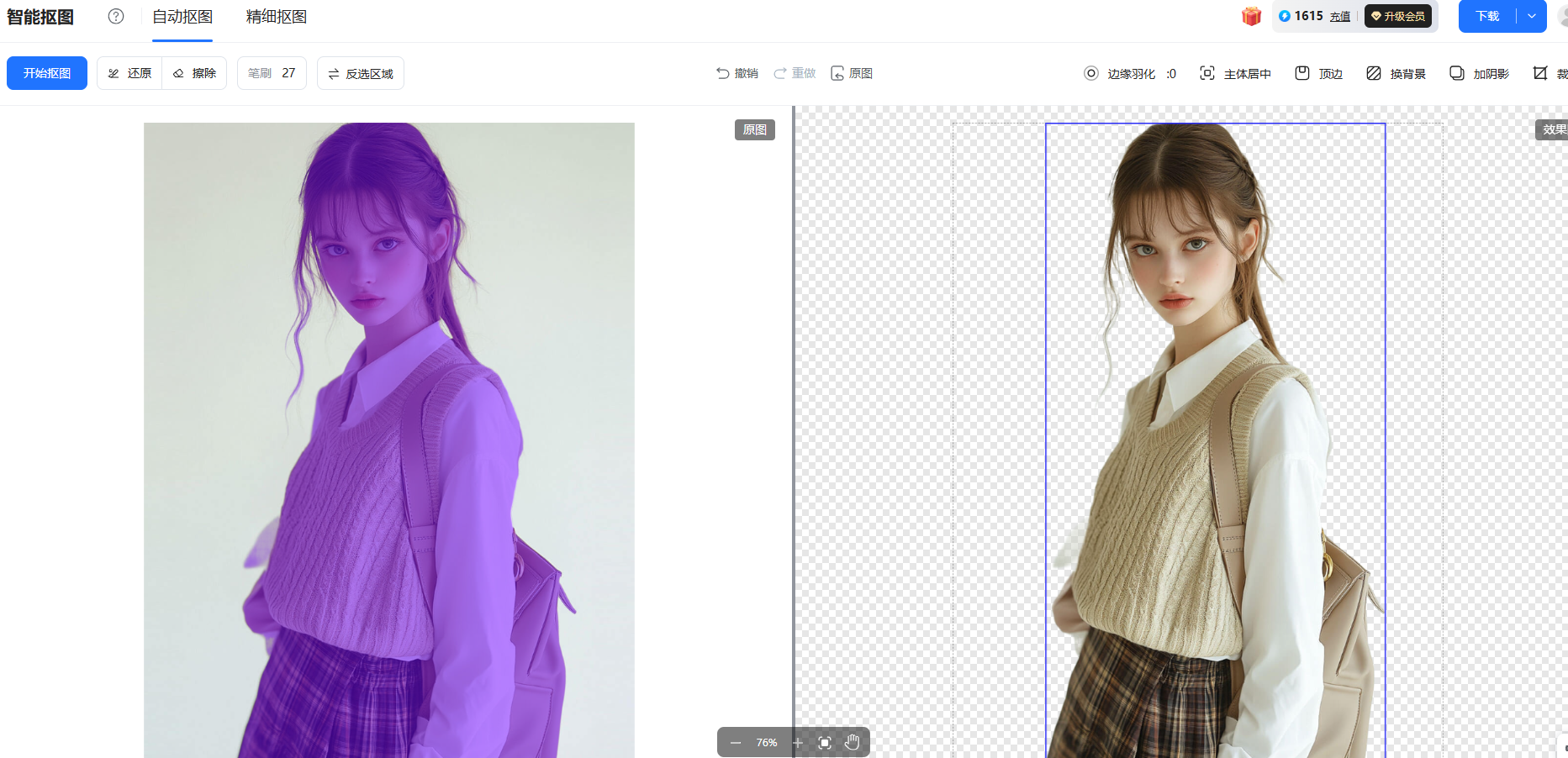
Task: Open the 换背景 background changer
Action: 1396,74
